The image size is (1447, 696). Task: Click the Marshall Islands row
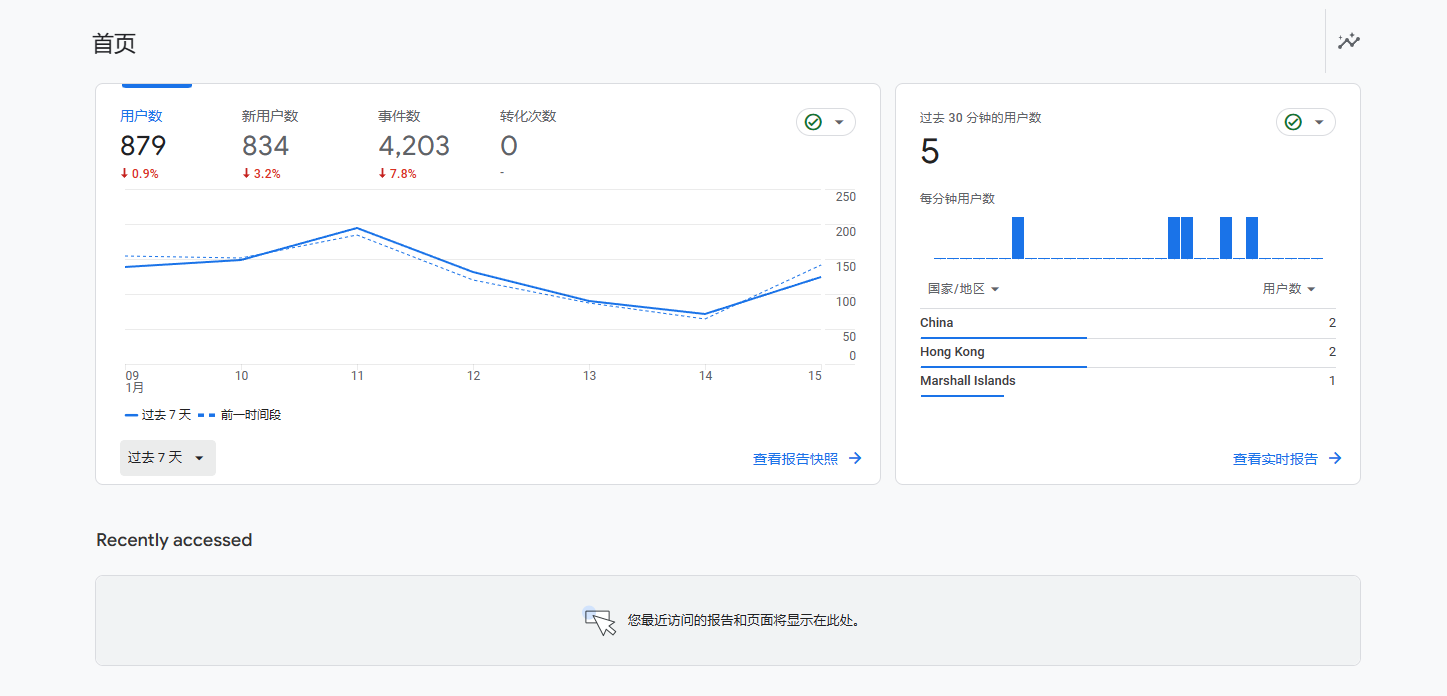pyautogui.click(x=1128, y=382)
